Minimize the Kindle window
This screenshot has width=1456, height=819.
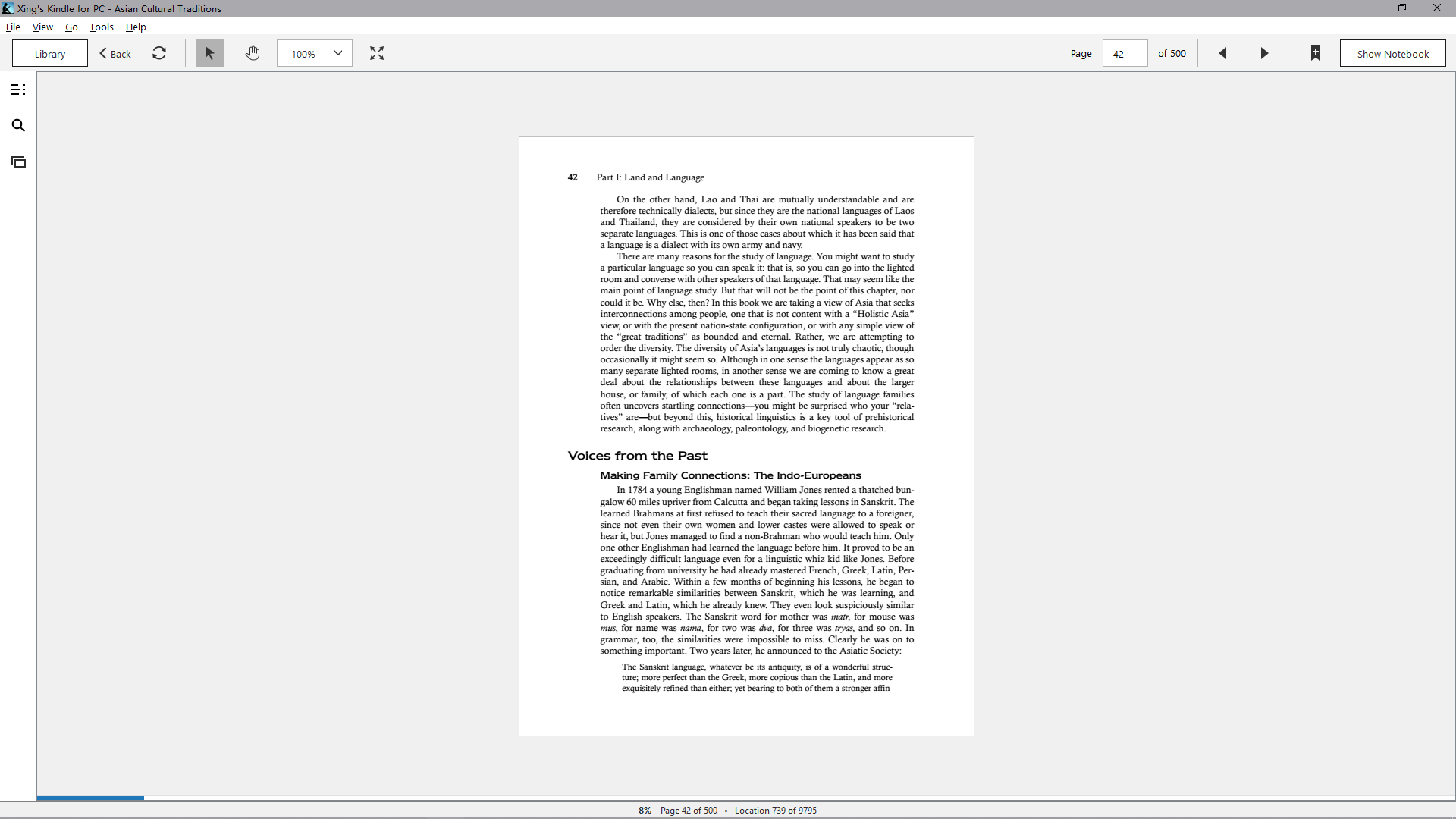[1368, 8]
